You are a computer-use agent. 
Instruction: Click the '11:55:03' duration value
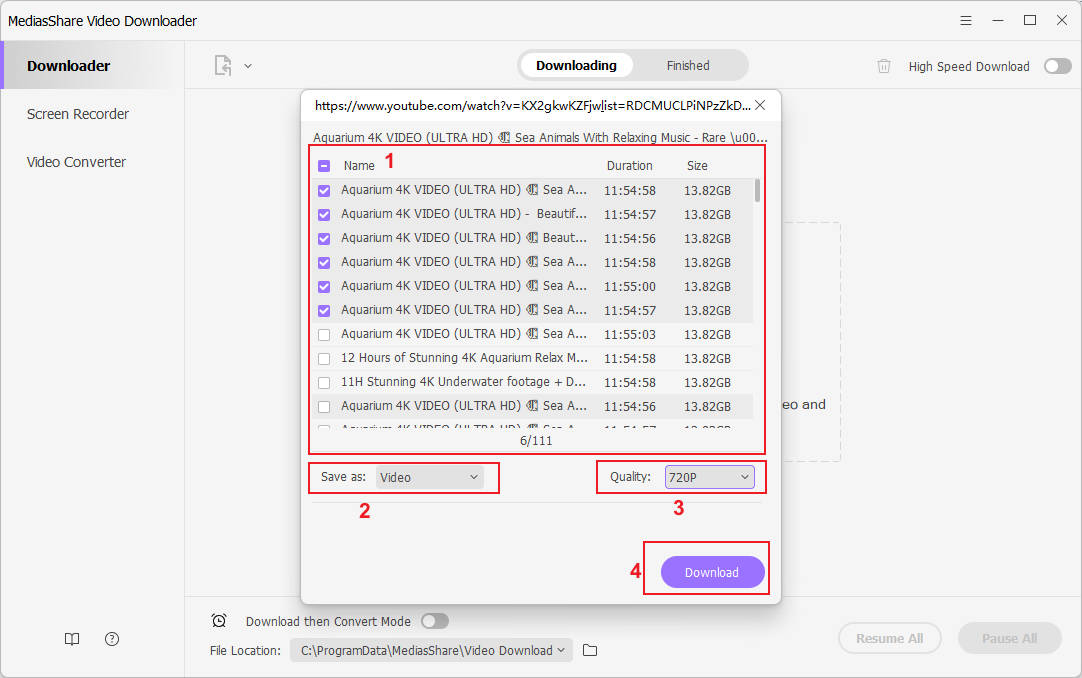pos(630,335)
